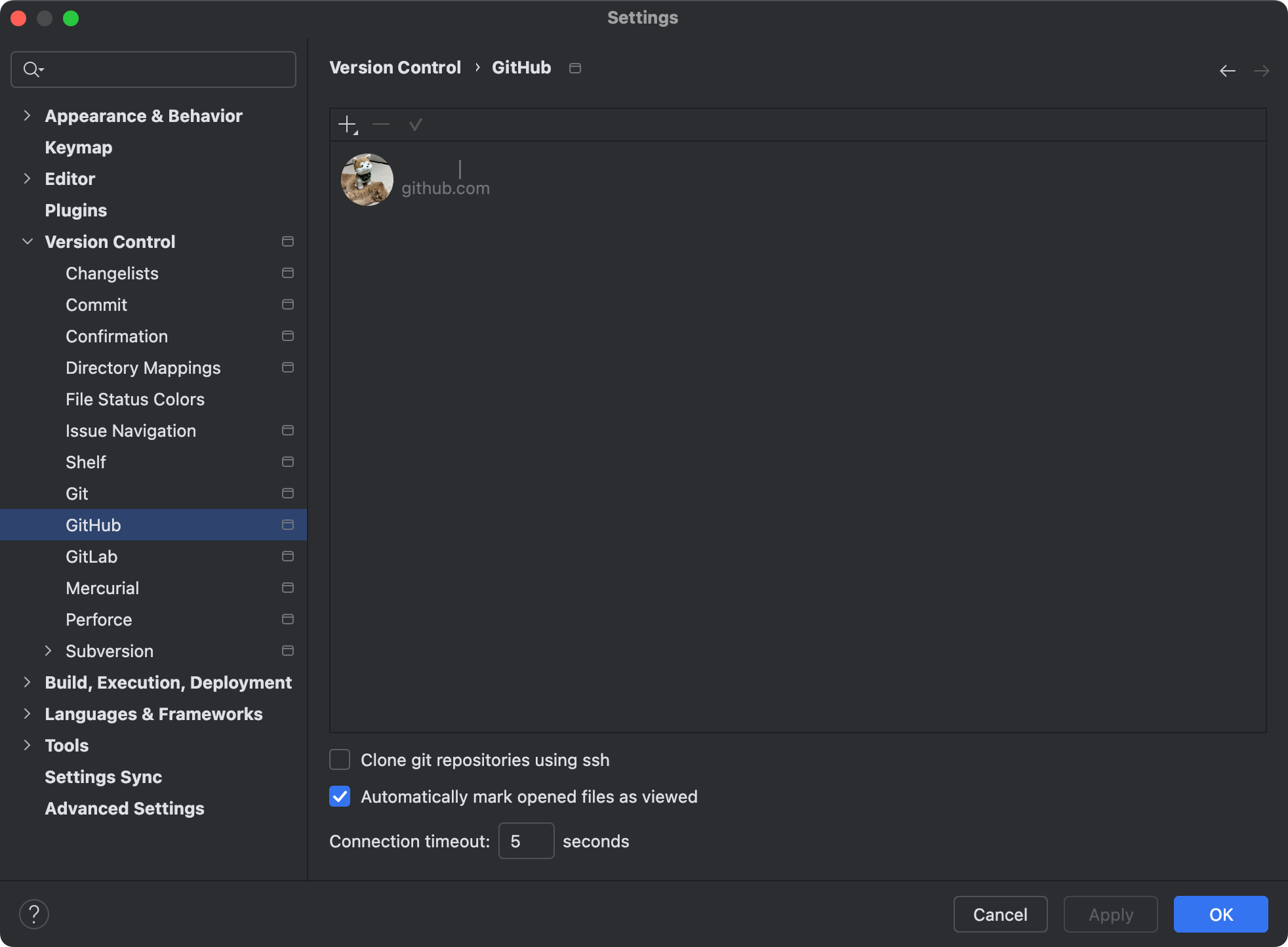
Task: Select the Keymap settings item
Action: tap(79, 147)
